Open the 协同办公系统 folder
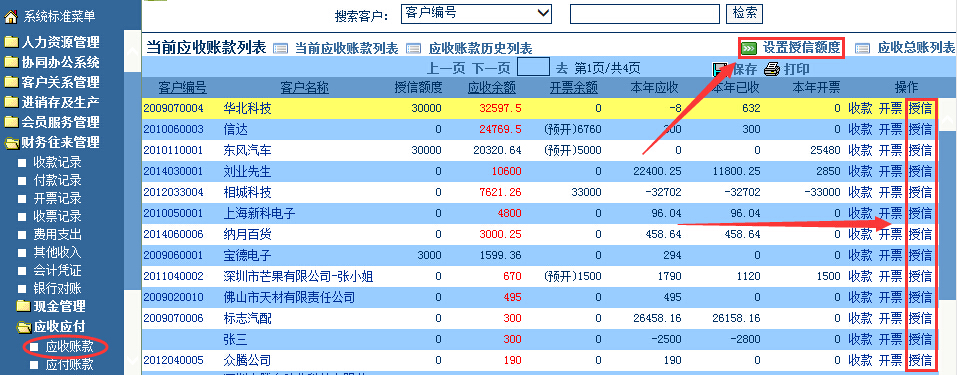The image size is (957, 375). point(52,62)
